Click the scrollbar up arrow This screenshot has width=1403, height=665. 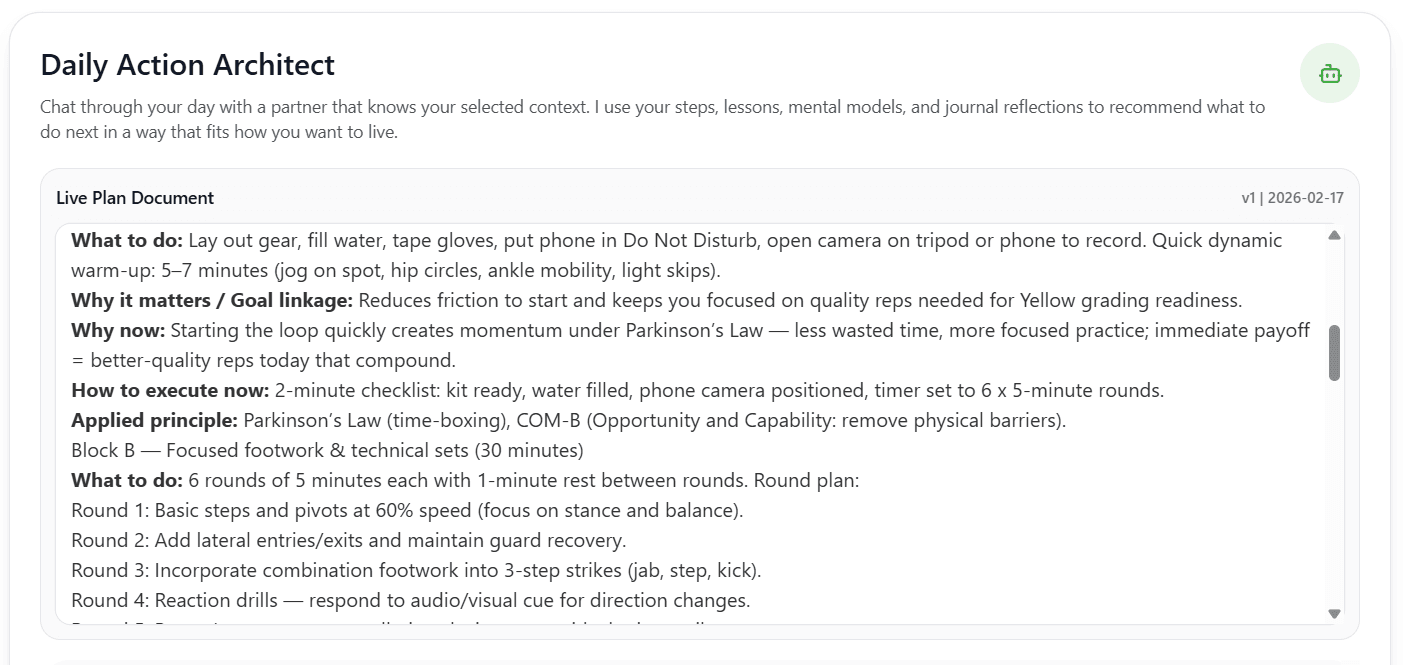click(x=1334, y=236)
